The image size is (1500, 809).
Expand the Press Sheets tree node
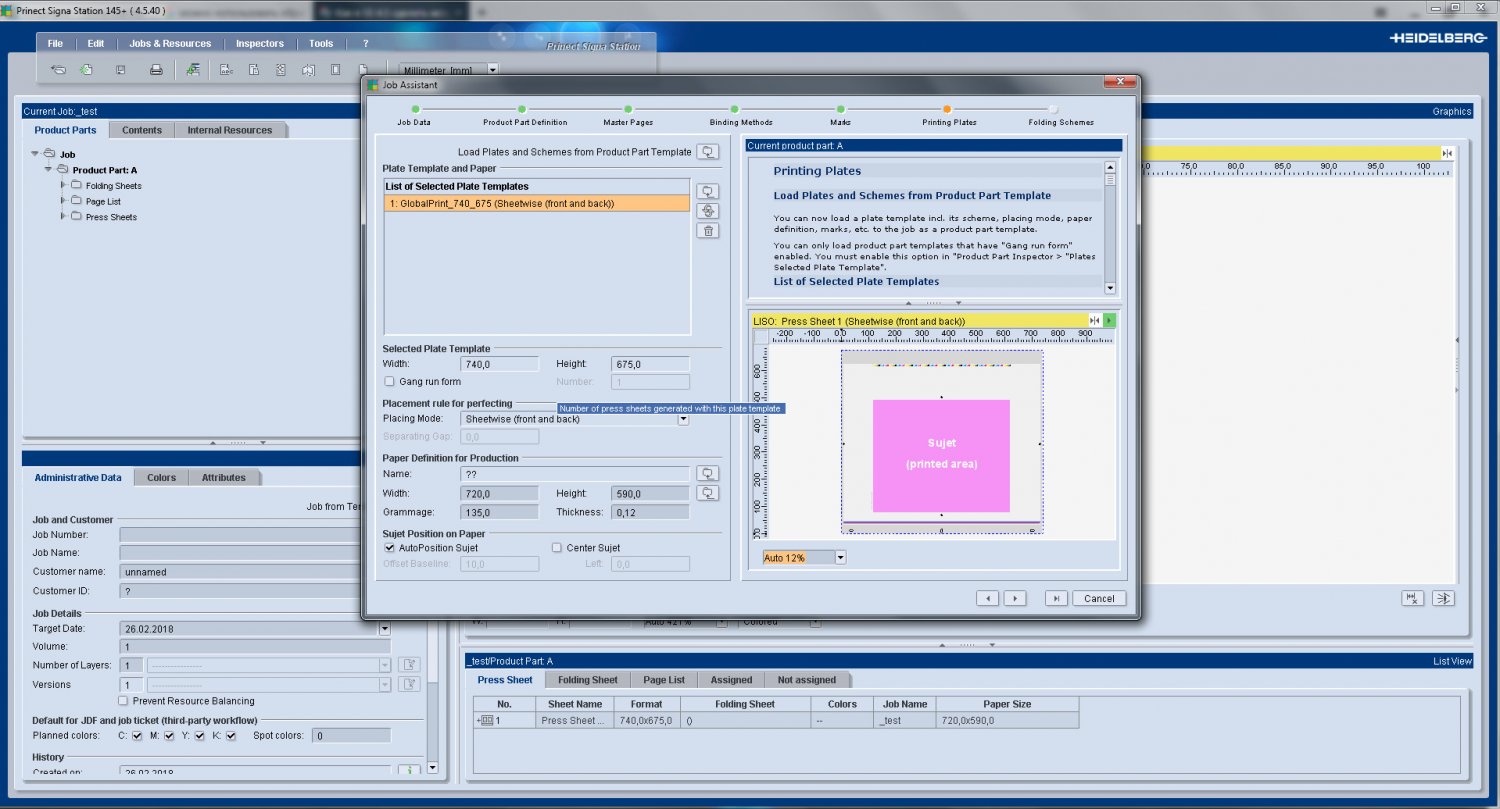63,216
